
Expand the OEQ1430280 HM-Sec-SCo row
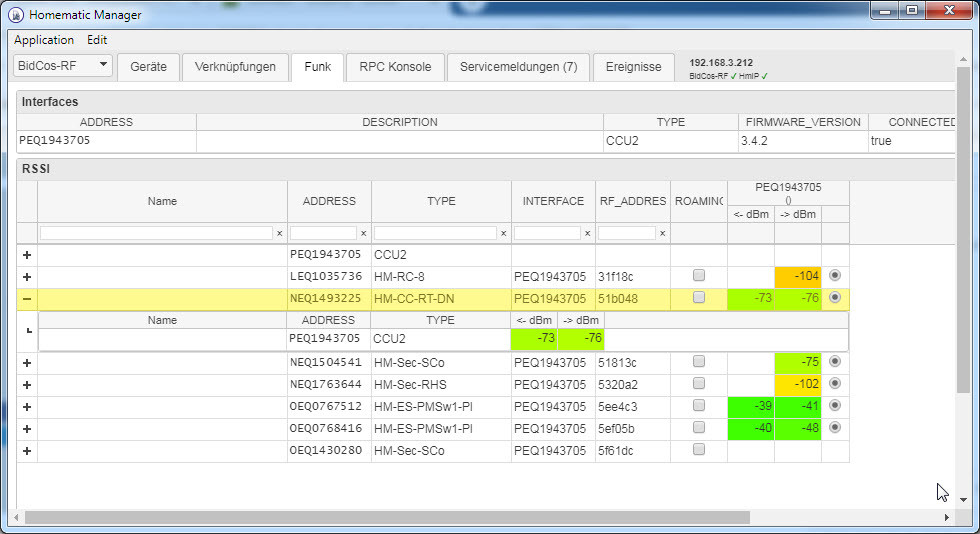point(27,451)
